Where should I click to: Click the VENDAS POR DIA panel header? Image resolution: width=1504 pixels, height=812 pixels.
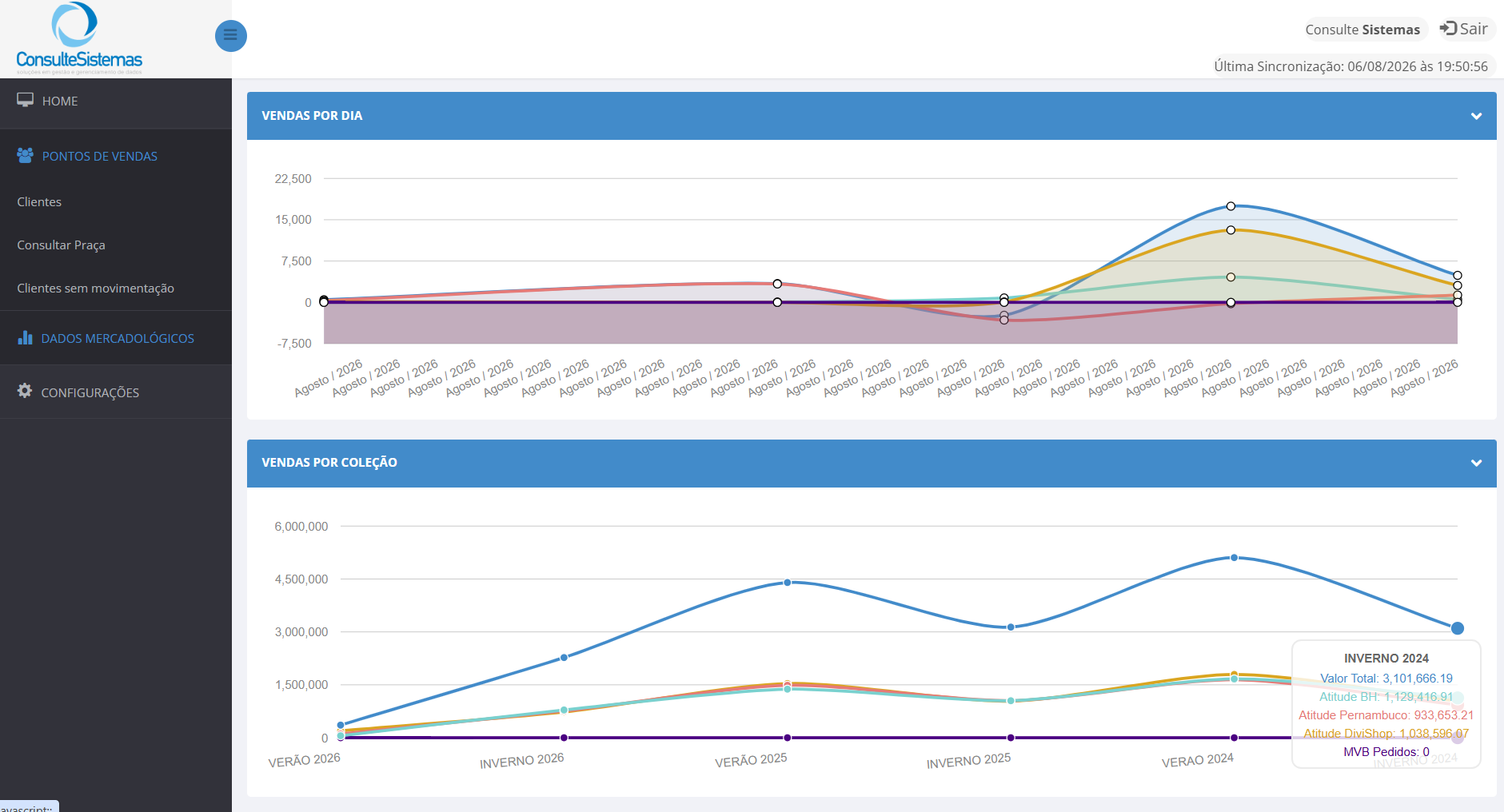click(872, 116)
